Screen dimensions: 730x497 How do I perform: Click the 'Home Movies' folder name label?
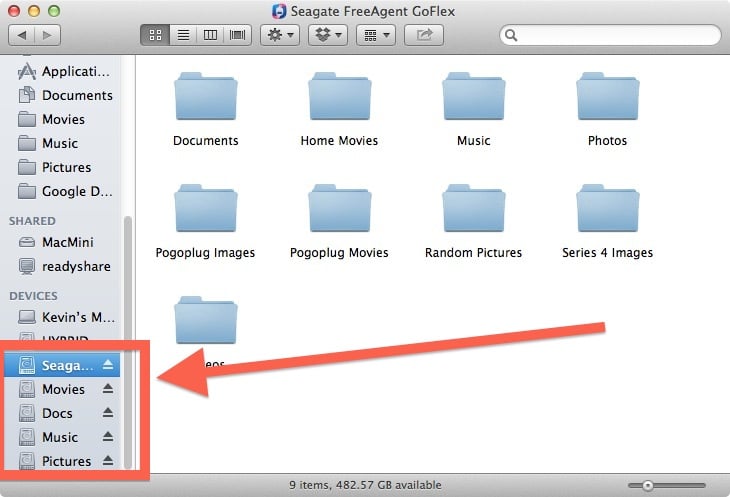point(339,141)
